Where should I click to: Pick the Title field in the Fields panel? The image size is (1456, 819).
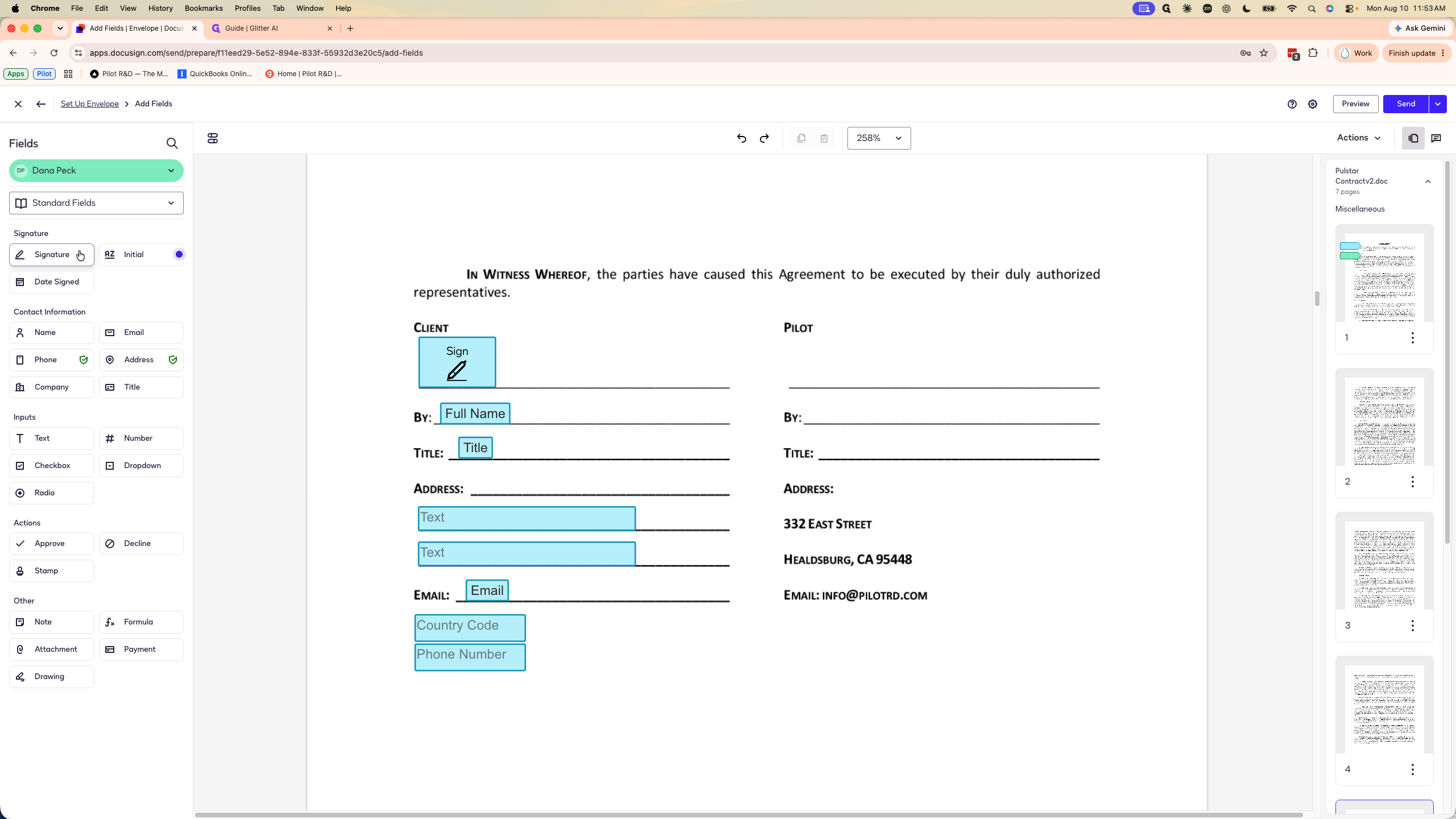141,387
